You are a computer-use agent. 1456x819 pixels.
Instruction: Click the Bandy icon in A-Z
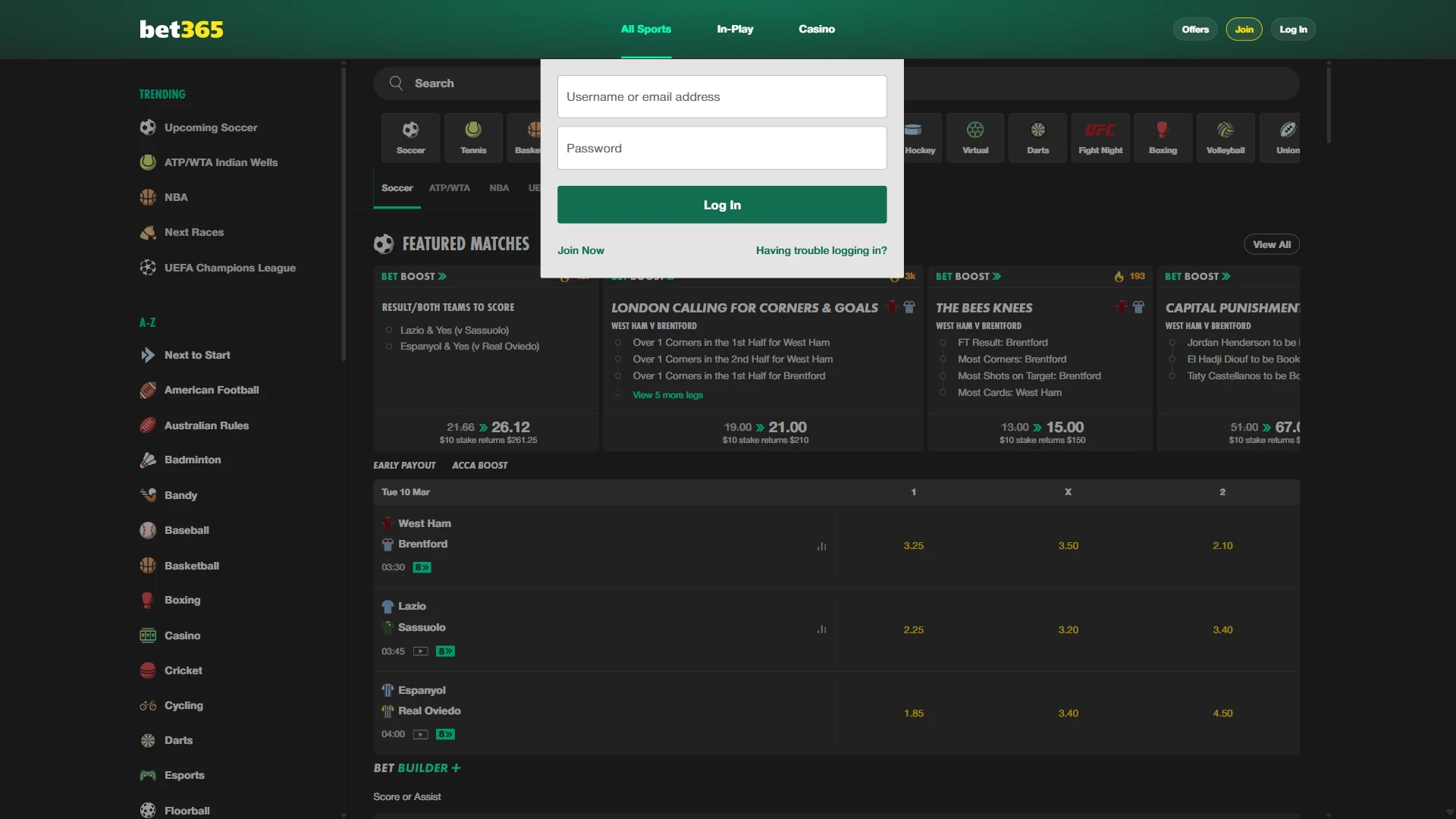(148, 495)
